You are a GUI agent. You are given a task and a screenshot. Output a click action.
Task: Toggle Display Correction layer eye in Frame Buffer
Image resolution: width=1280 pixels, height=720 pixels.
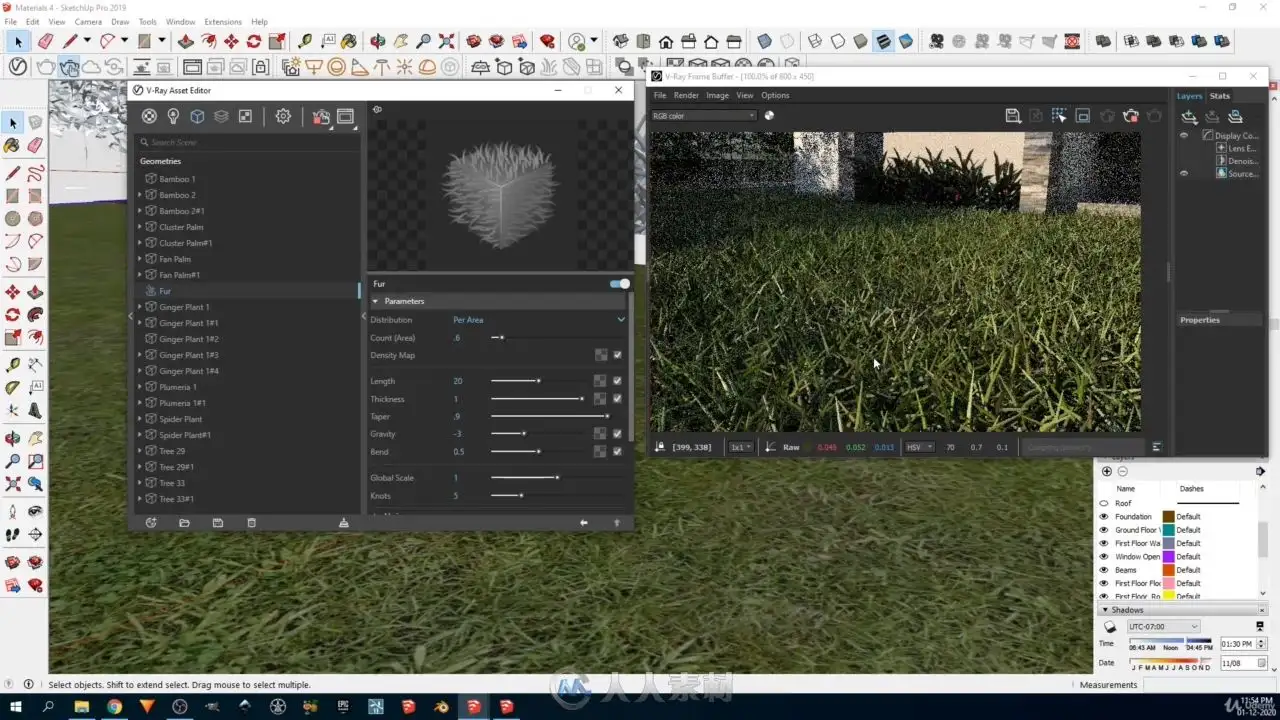point(1184,135)
